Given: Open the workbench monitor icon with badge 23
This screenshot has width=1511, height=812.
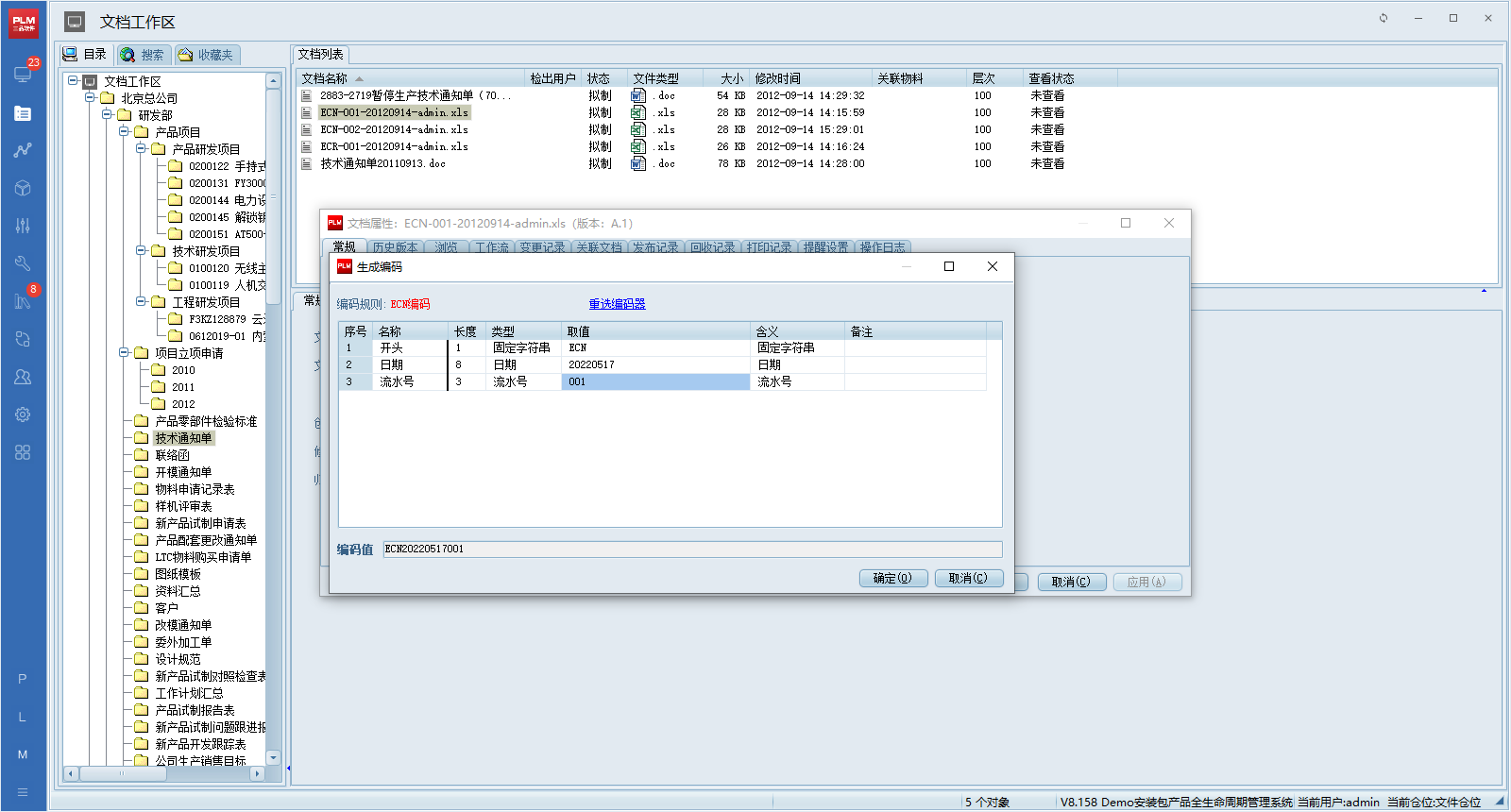Looking at the screenshot, I should tap(23, 74).
